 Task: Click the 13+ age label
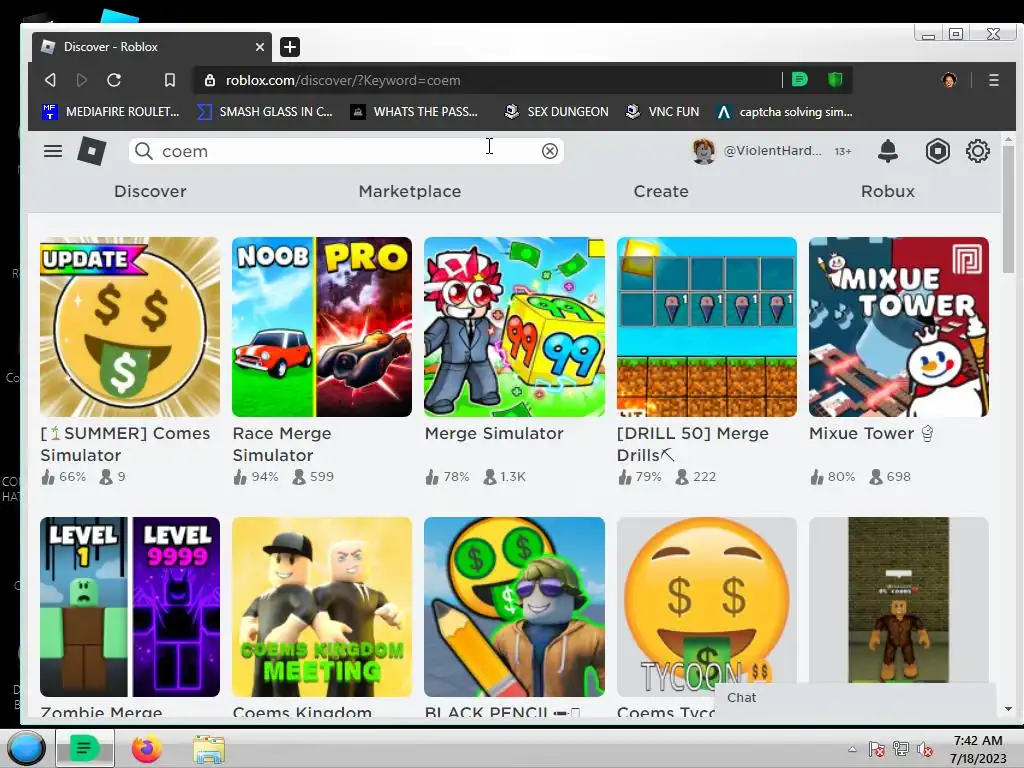click(x=842, y=152)
